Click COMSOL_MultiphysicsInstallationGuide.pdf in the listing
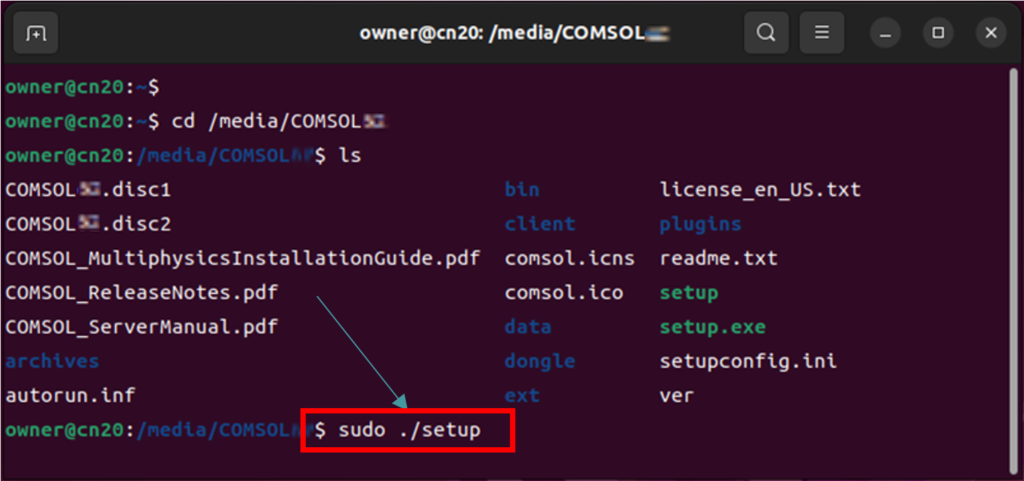1024x481 pixels. [242, 258]
